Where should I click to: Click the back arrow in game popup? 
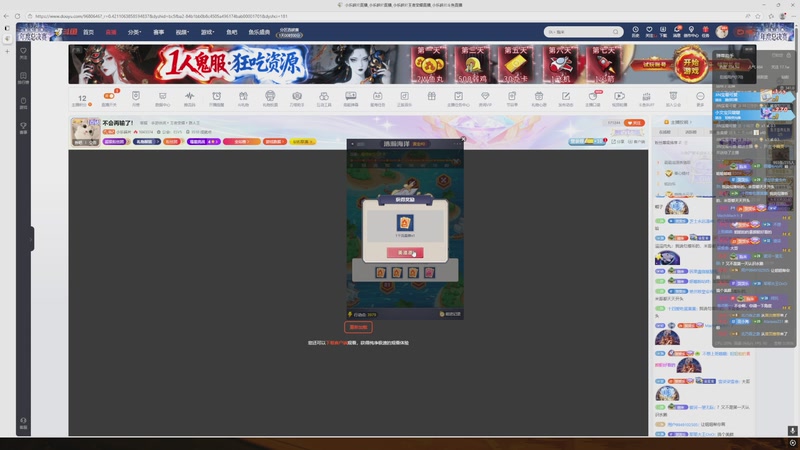353,144
